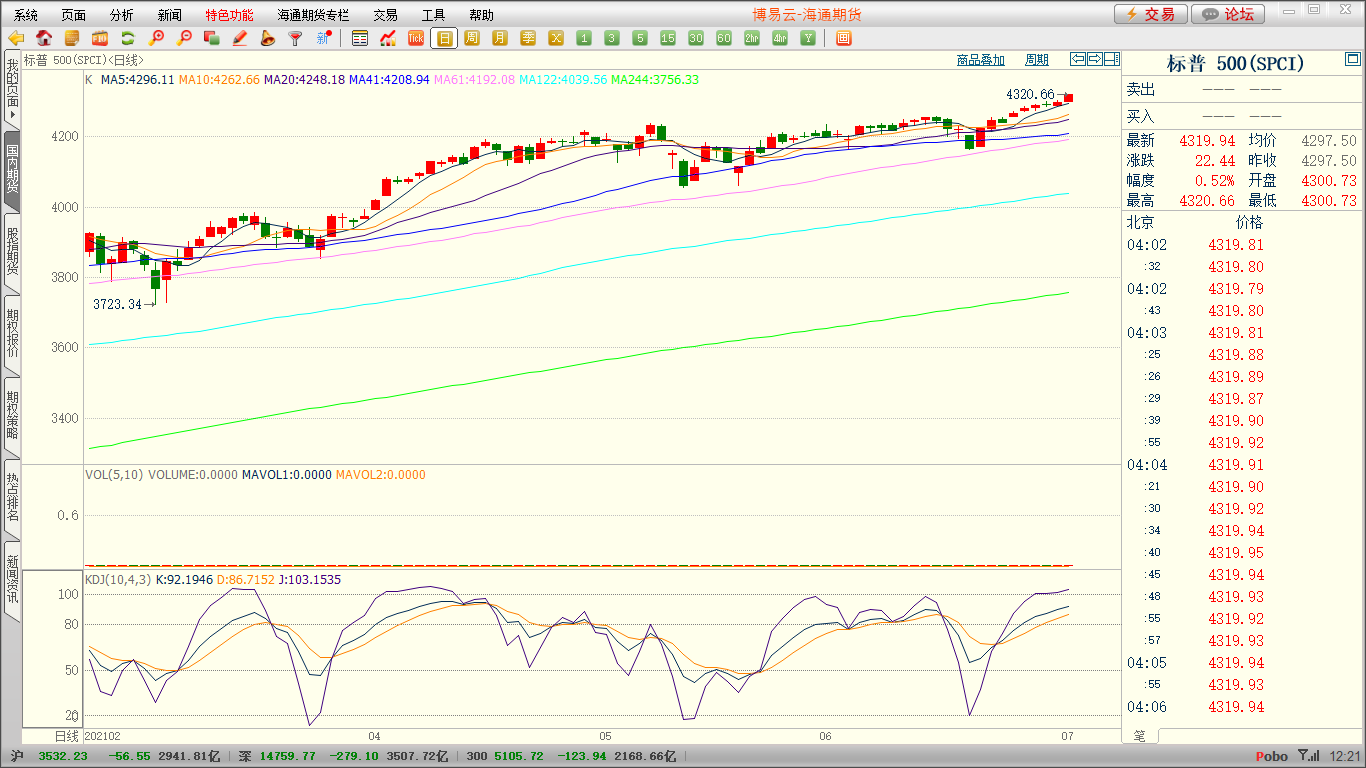1366x768 pixels.
Task: Select the 5-minute period button
Action: (640, 39)
